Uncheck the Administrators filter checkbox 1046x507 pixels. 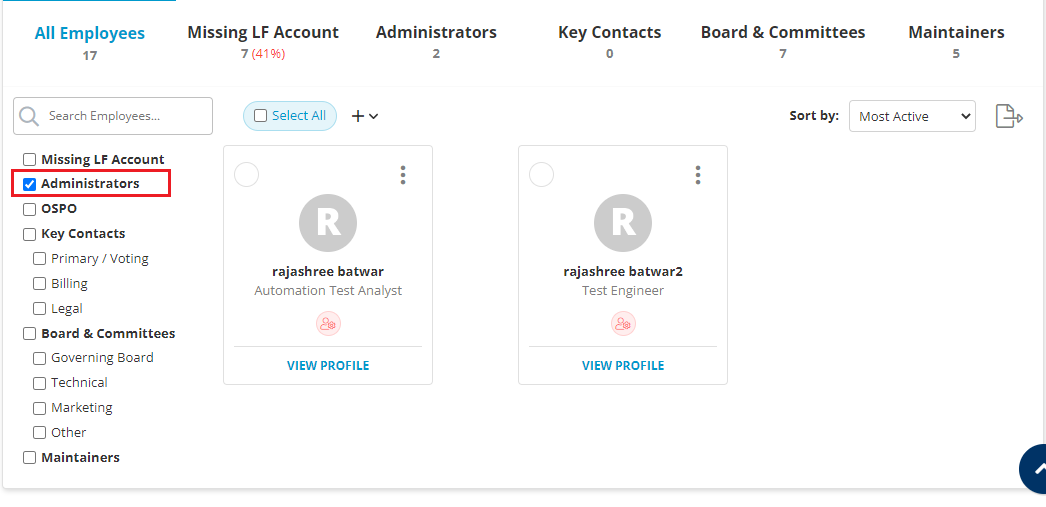click(30, 184)
